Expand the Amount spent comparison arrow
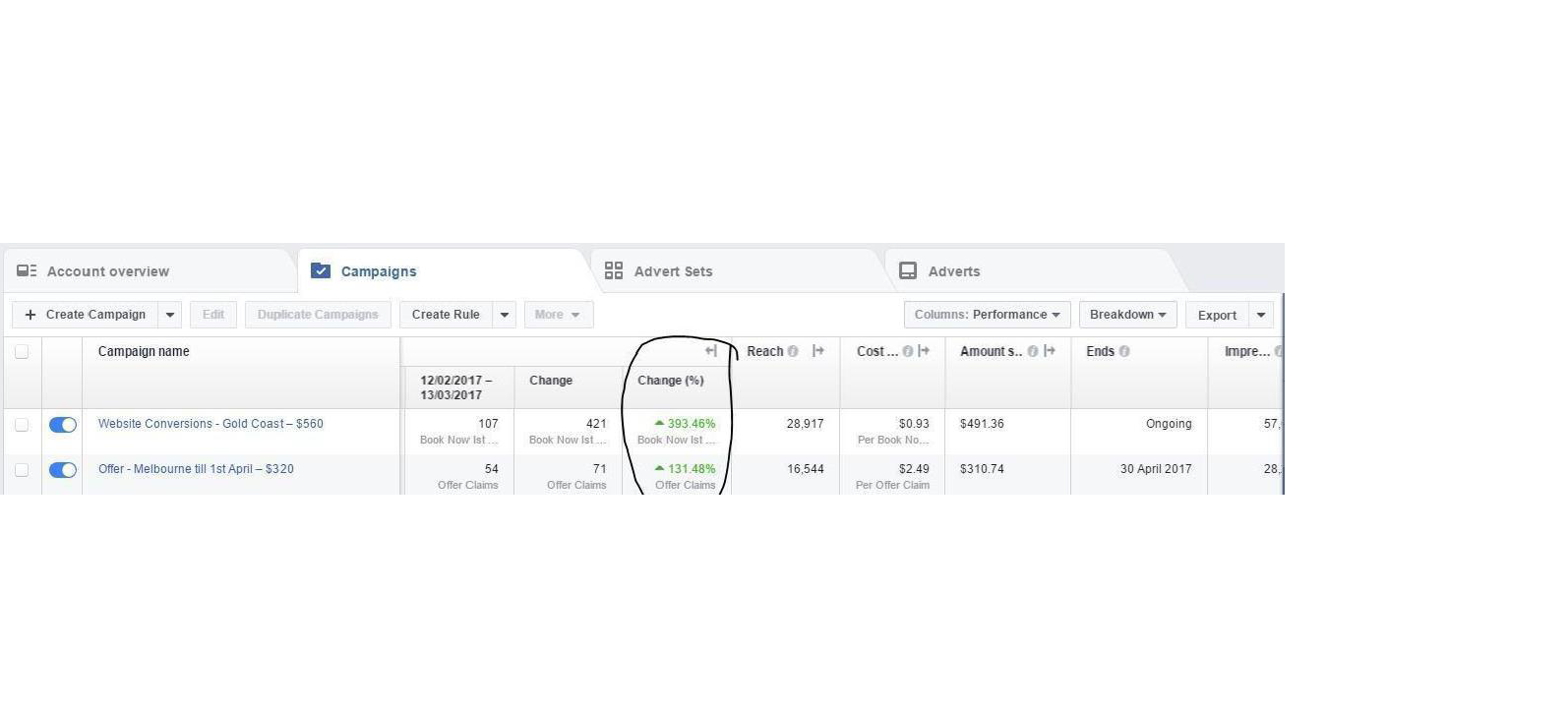 pos(1051,351)
